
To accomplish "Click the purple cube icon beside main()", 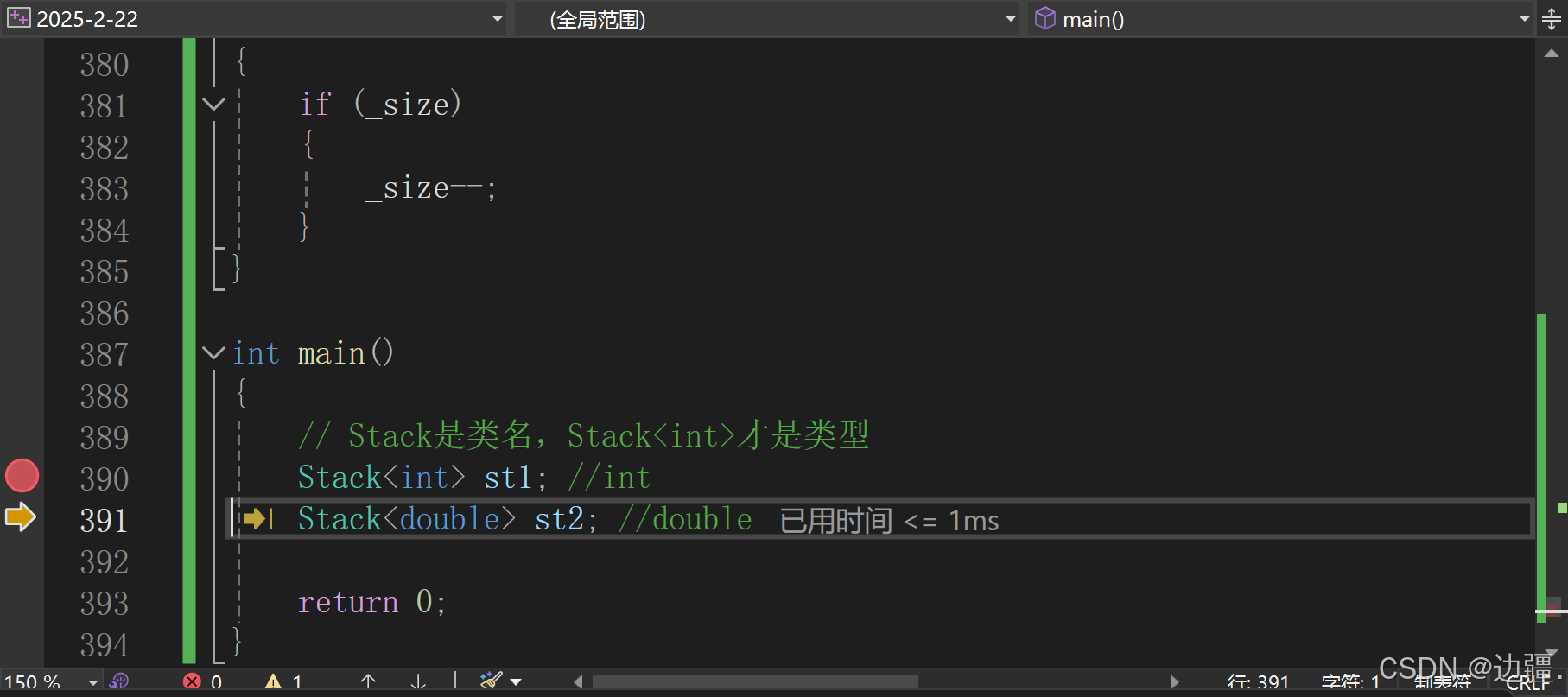I will click(1045, 18).
